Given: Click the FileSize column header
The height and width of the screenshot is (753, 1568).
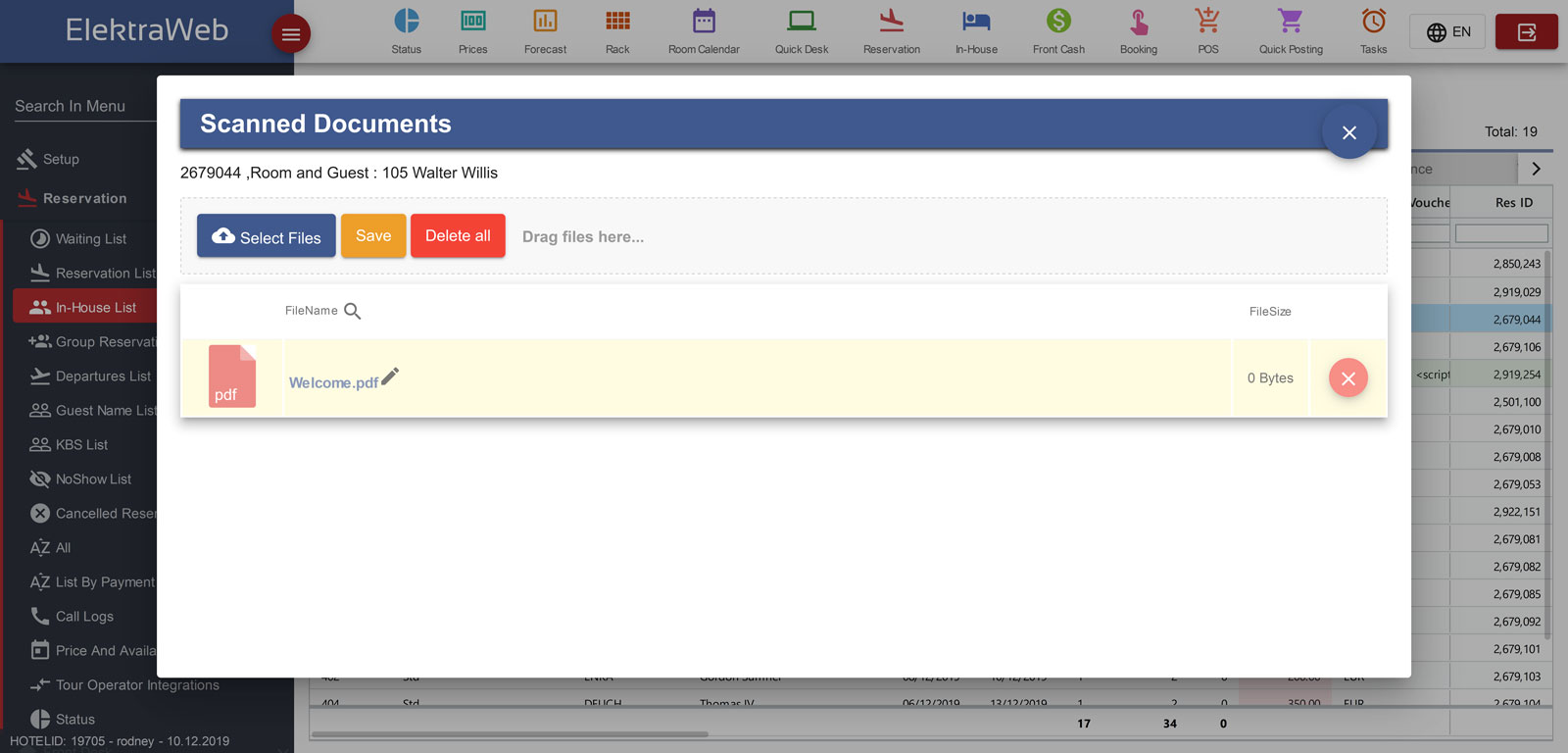Looking at the screenshot, I should (x=1270, y=311).
